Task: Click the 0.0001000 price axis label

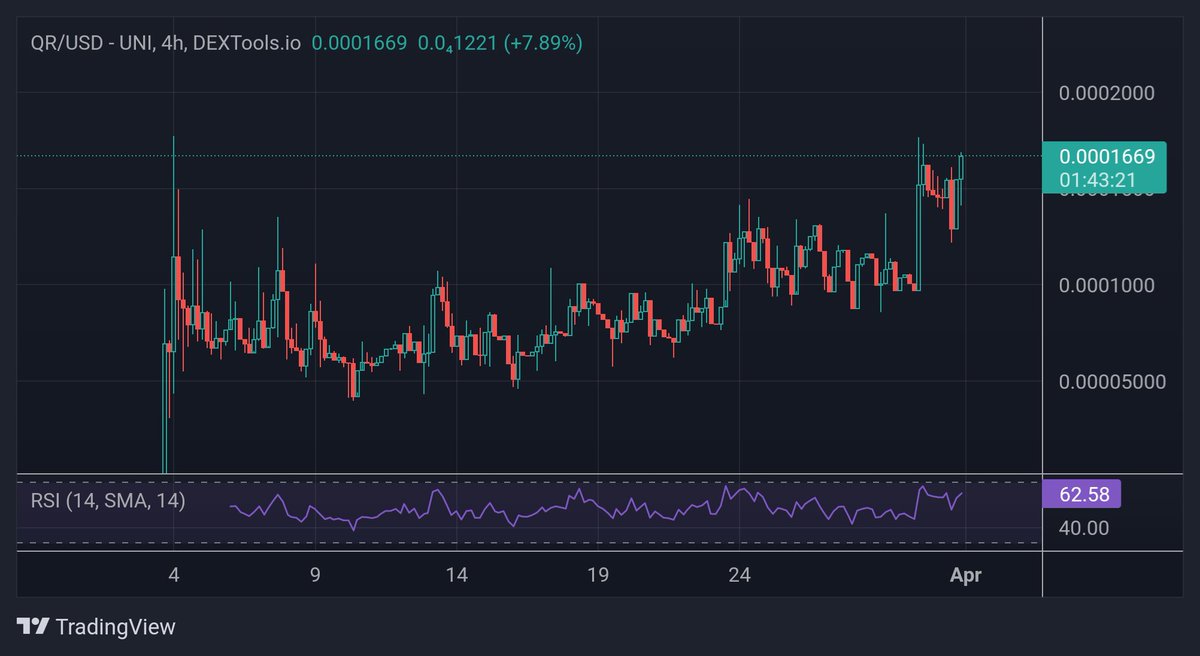Action: (1107, 285)
